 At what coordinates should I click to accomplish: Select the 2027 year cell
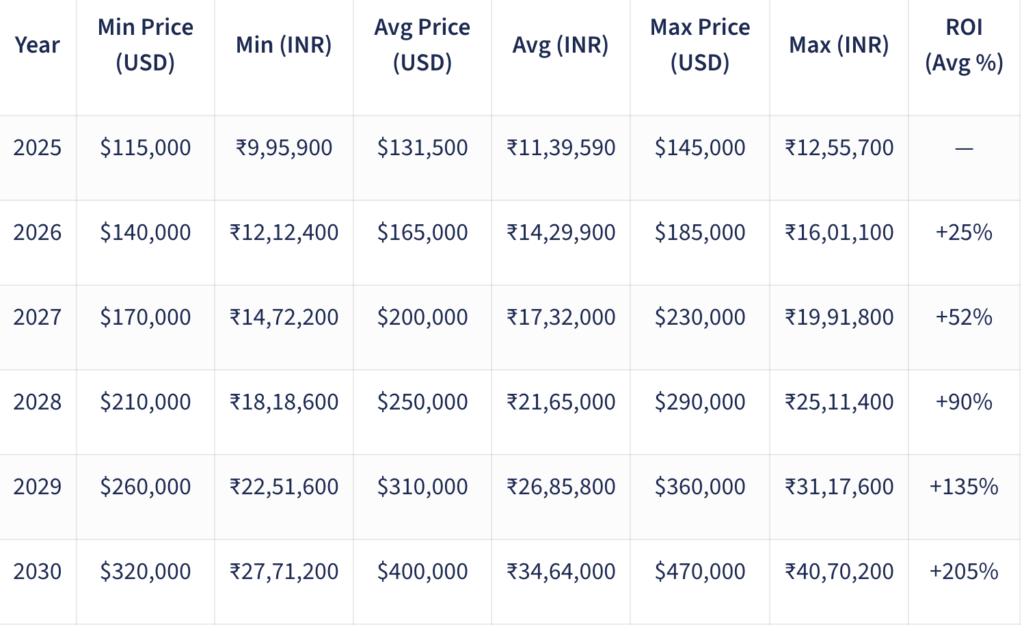pyautogui.click(x=37, y=318)
